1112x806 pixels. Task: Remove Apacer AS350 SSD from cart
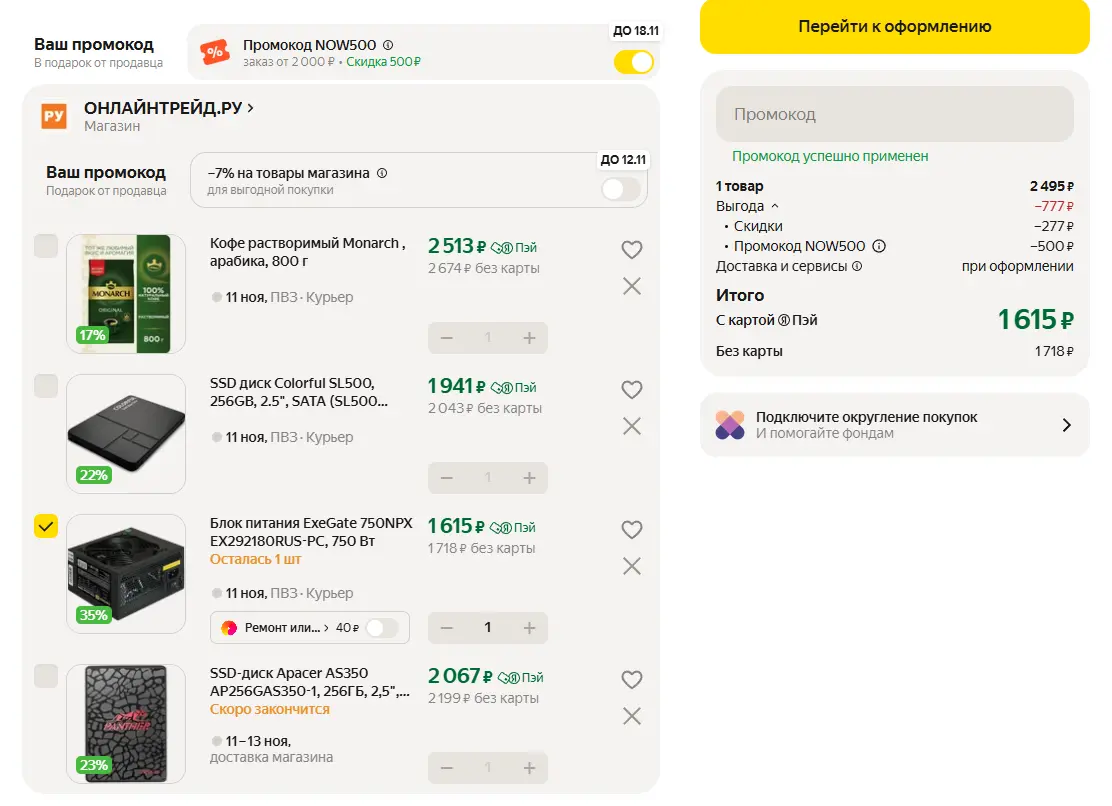pos(631,716)
